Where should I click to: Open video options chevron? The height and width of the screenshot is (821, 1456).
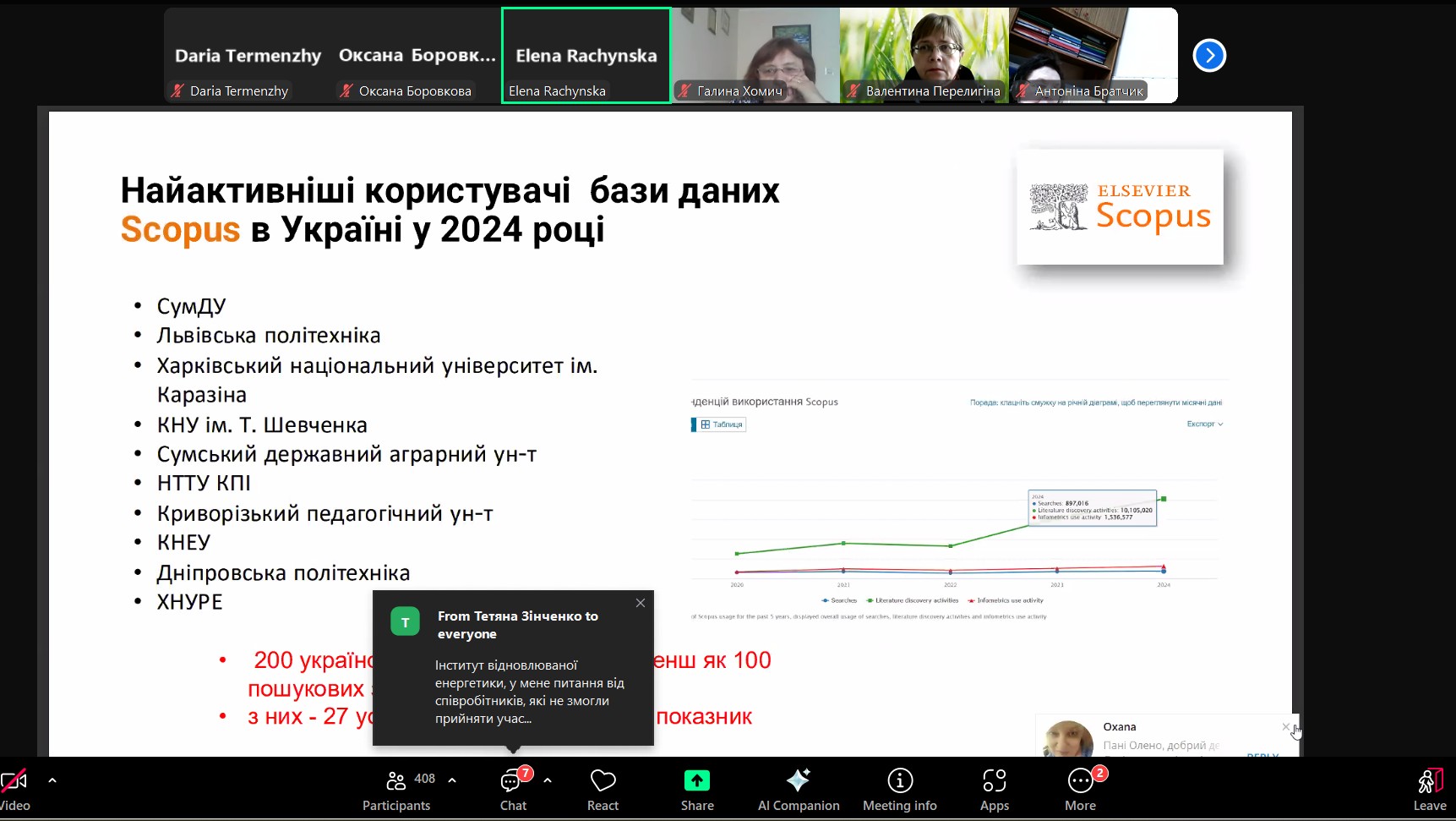[x=52, y=780]
